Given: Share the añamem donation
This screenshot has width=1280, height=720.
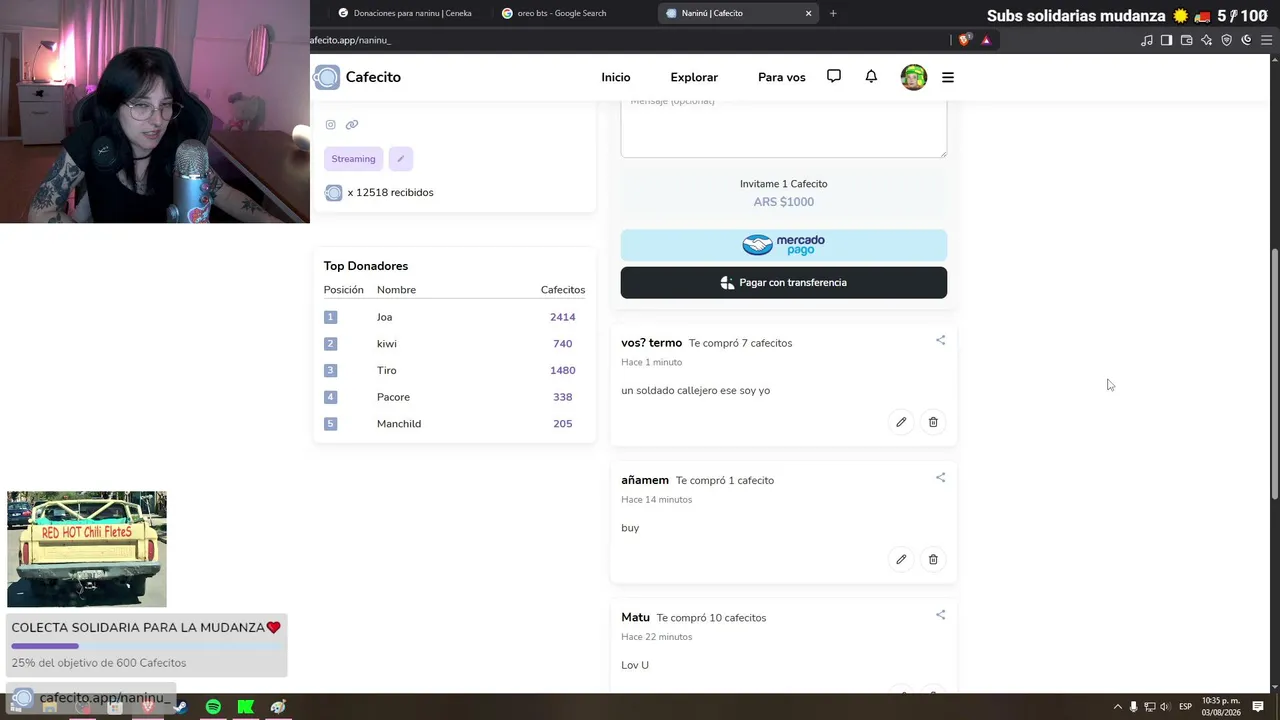Looking at the screenshot, I should tap(940, 478).
